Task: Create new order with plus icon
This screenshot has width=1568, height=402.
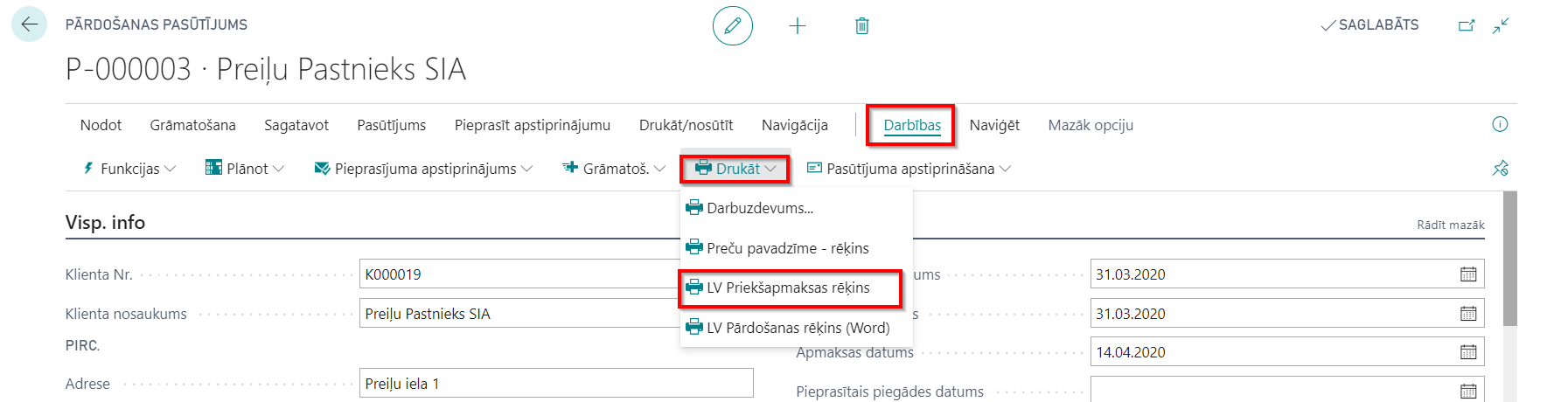Action: [798, 26]
